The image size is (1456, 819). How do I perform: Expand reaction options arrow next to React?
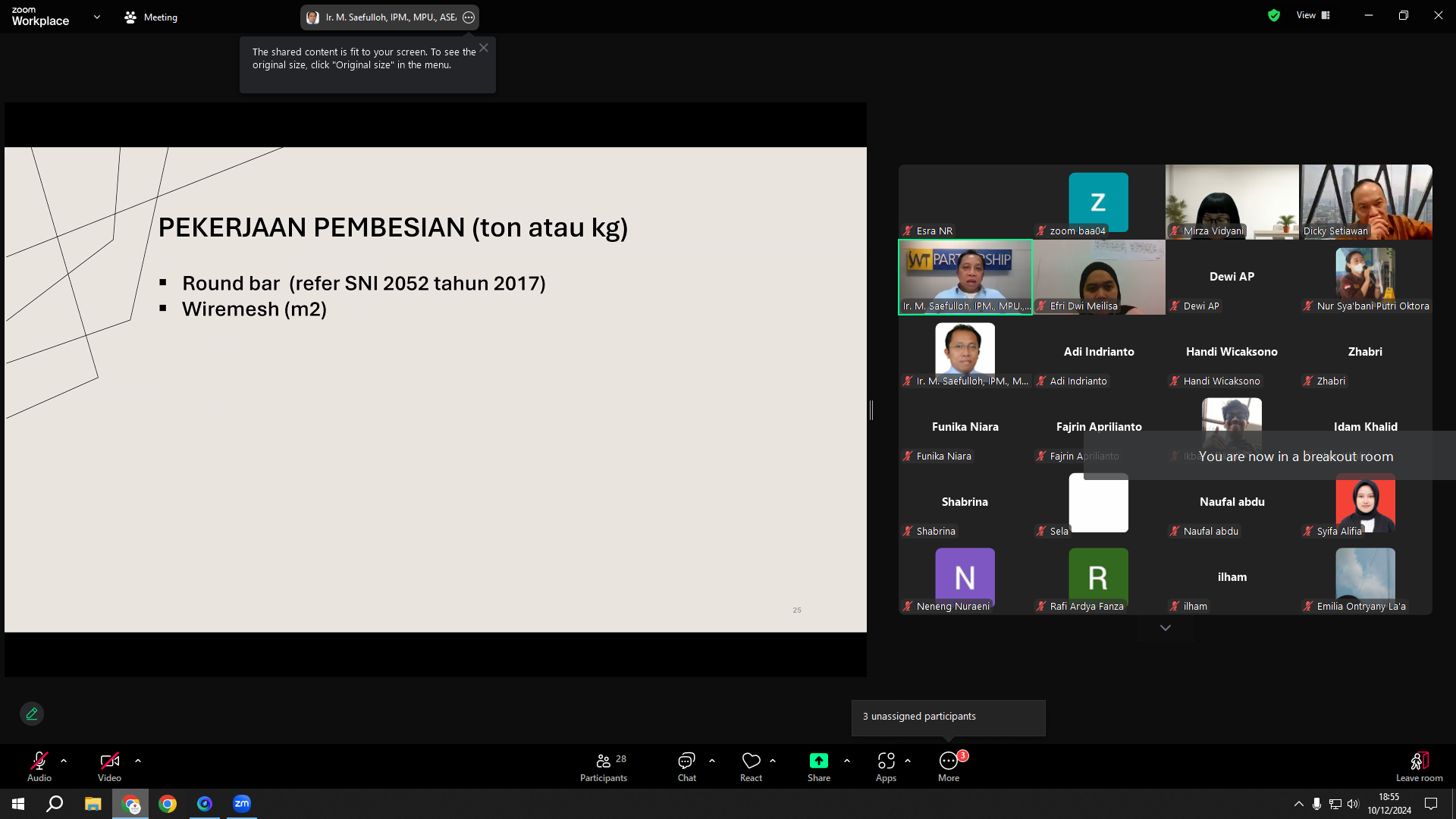pos(773,761)
